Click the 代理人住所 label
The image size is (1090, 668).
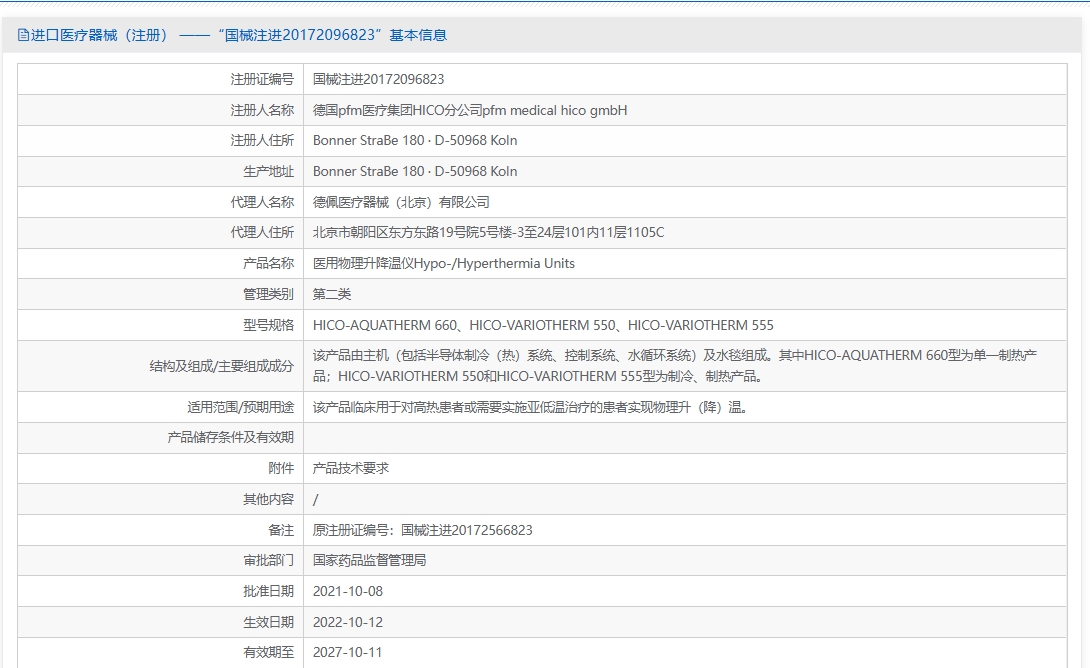(x=262, y=232)
